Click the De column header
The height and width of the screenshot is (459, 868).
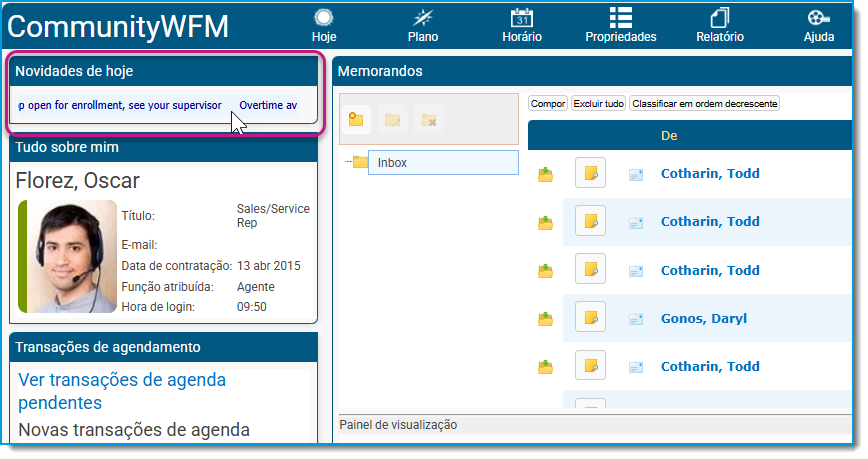669,136
